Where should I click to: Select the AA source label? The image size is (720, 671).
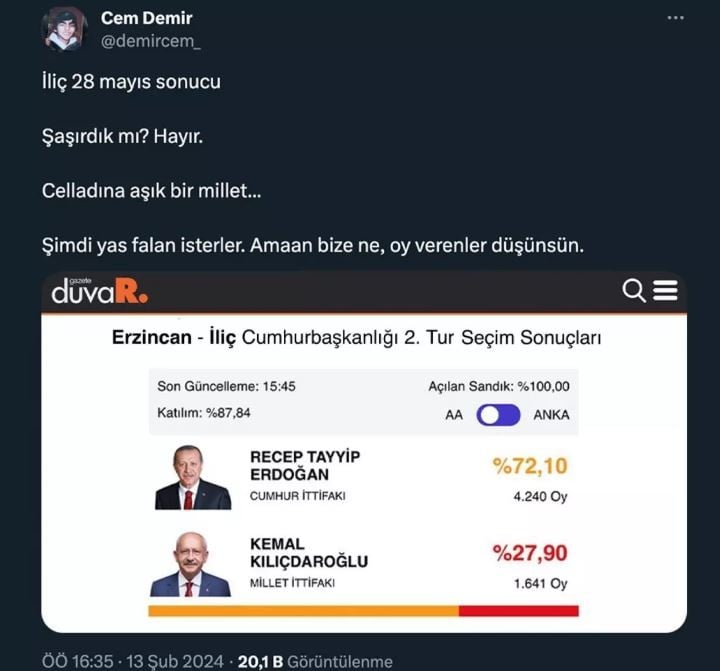(x=454, y=415)
